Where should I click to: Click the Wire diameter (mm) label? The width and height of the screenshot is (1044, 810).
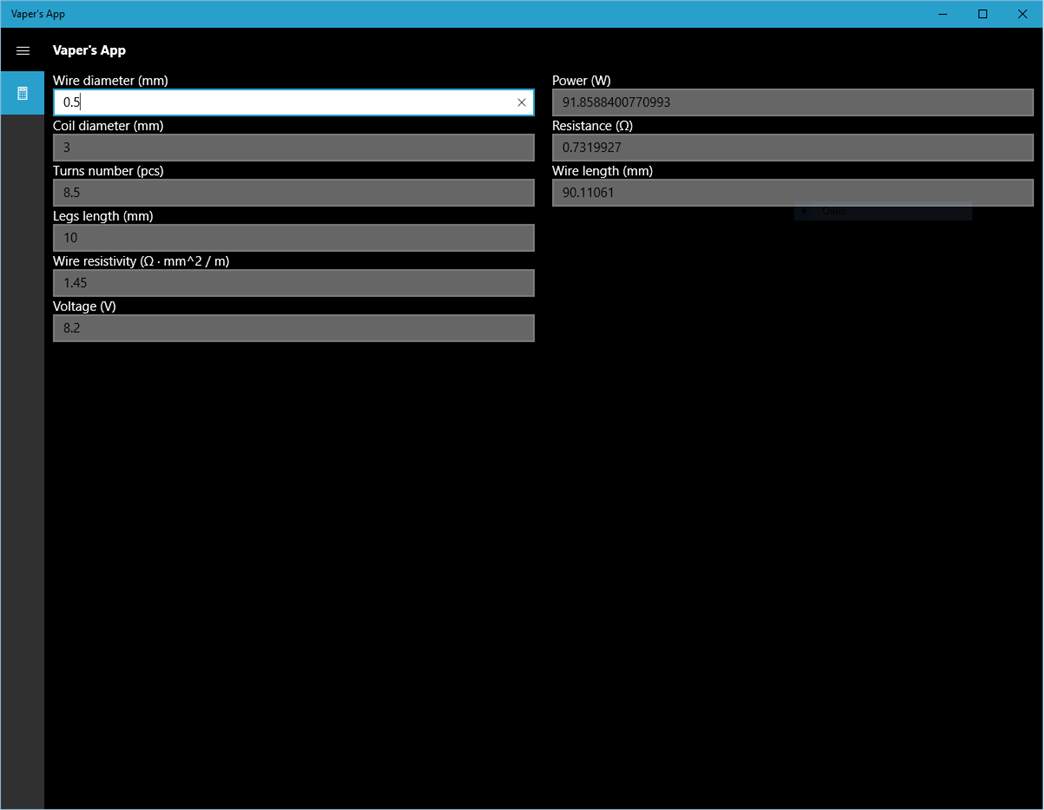[x=111, y=81]
